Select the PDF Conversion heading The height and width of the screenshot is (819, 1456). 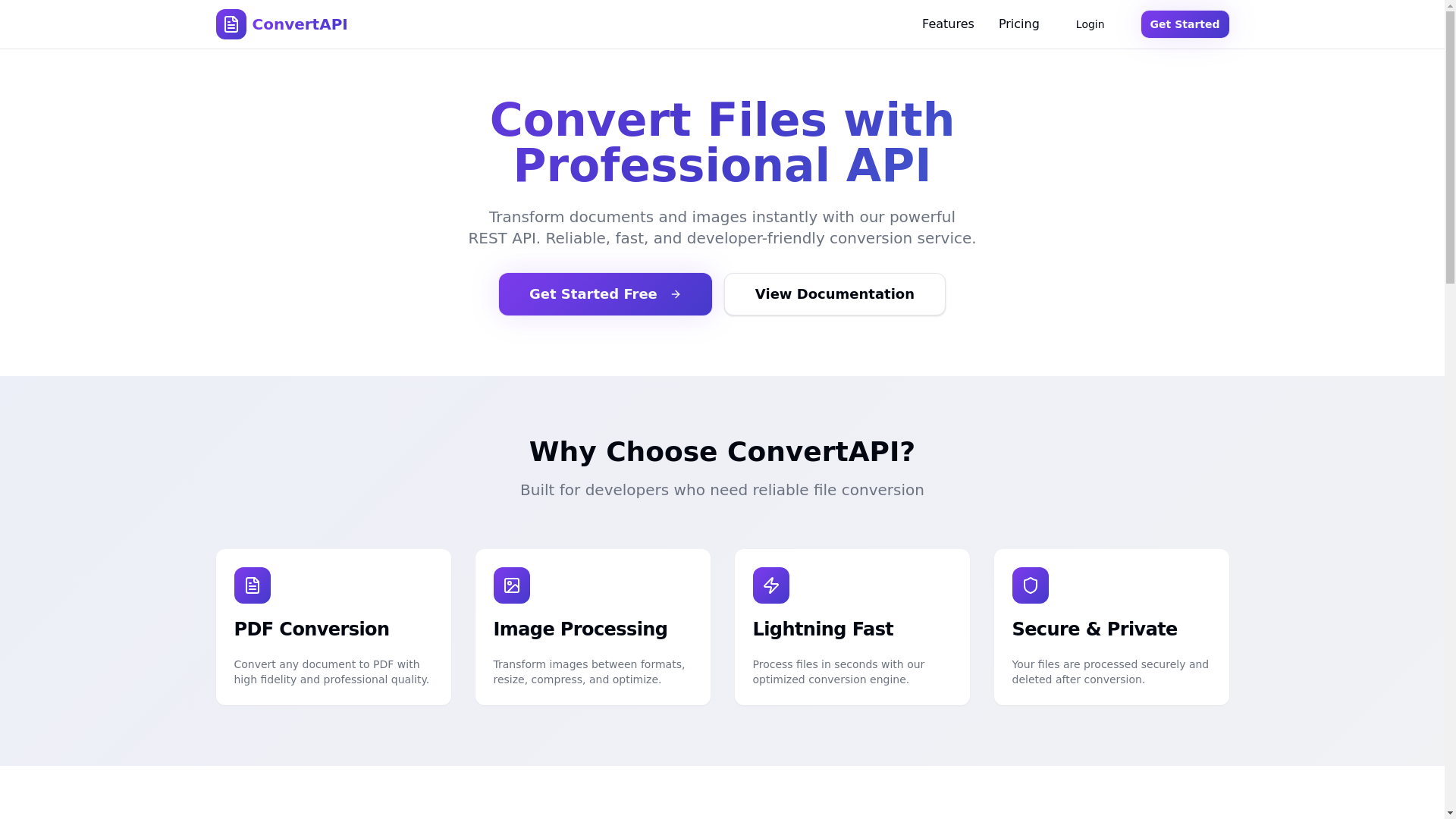click(x=312, y=629)
